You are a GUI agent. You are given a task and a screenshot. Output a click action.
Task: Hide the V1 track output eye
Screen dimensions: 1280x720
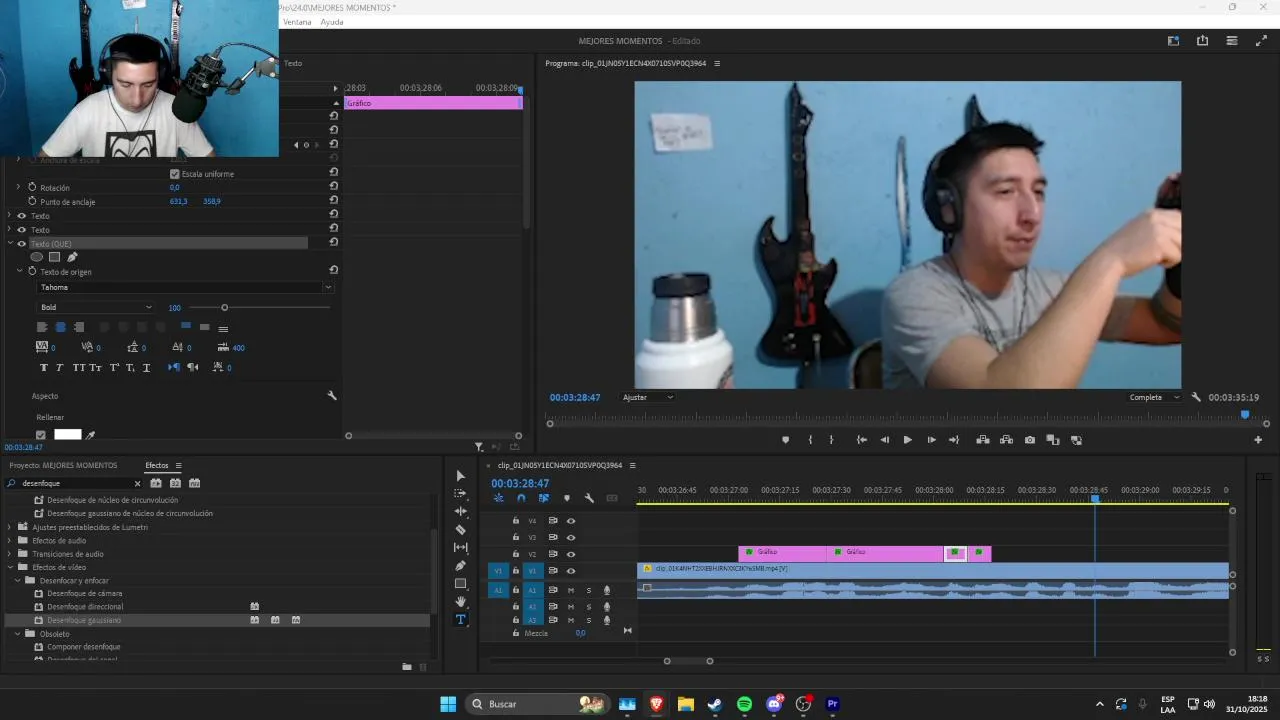click(571, 571)
